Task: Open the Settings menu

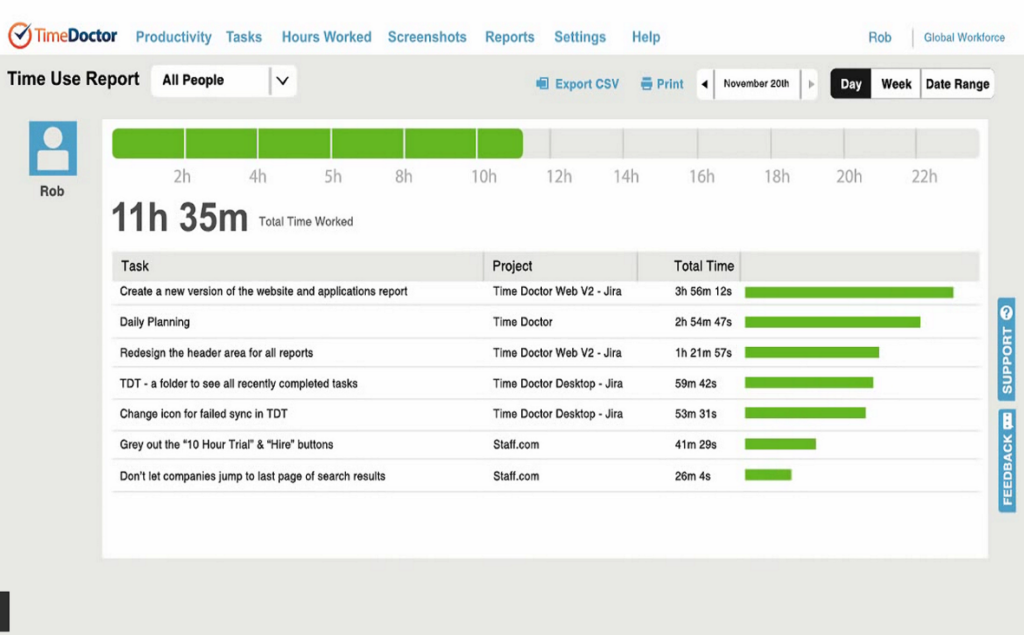Action: click(580, 37)
